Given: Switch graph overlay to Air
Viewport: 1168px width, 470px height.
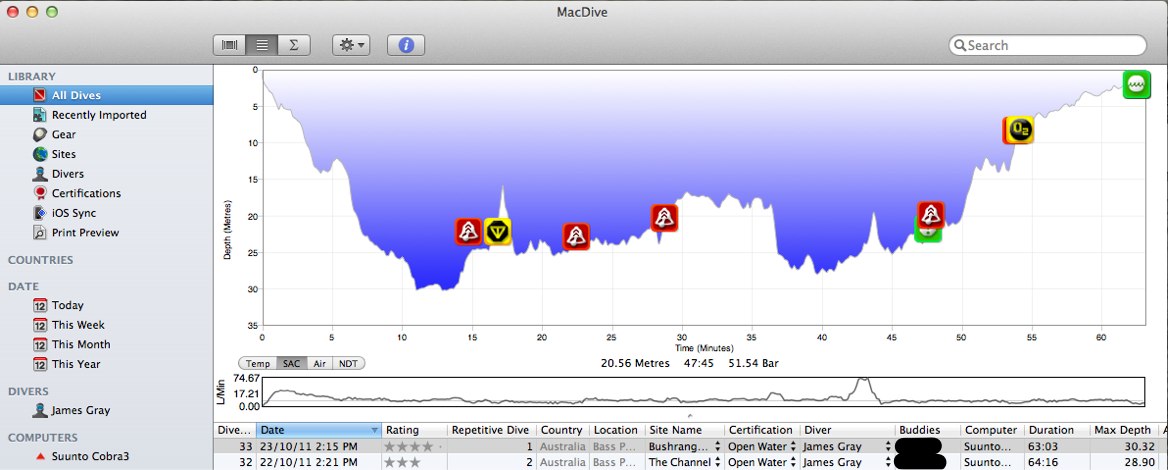Looking at the screenshot, I should pyautogui.click(x=318, y=364).
